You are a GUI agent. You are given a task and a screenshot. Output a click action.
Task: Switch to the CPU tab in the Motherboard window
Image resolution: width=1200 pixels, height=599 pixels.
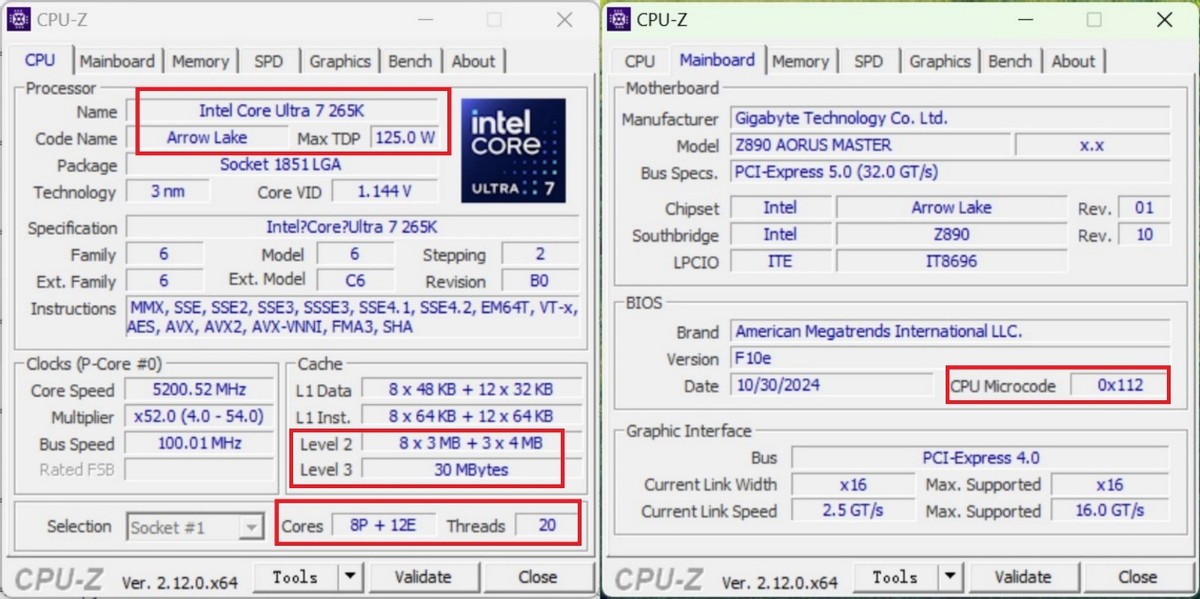coord(639,61)
